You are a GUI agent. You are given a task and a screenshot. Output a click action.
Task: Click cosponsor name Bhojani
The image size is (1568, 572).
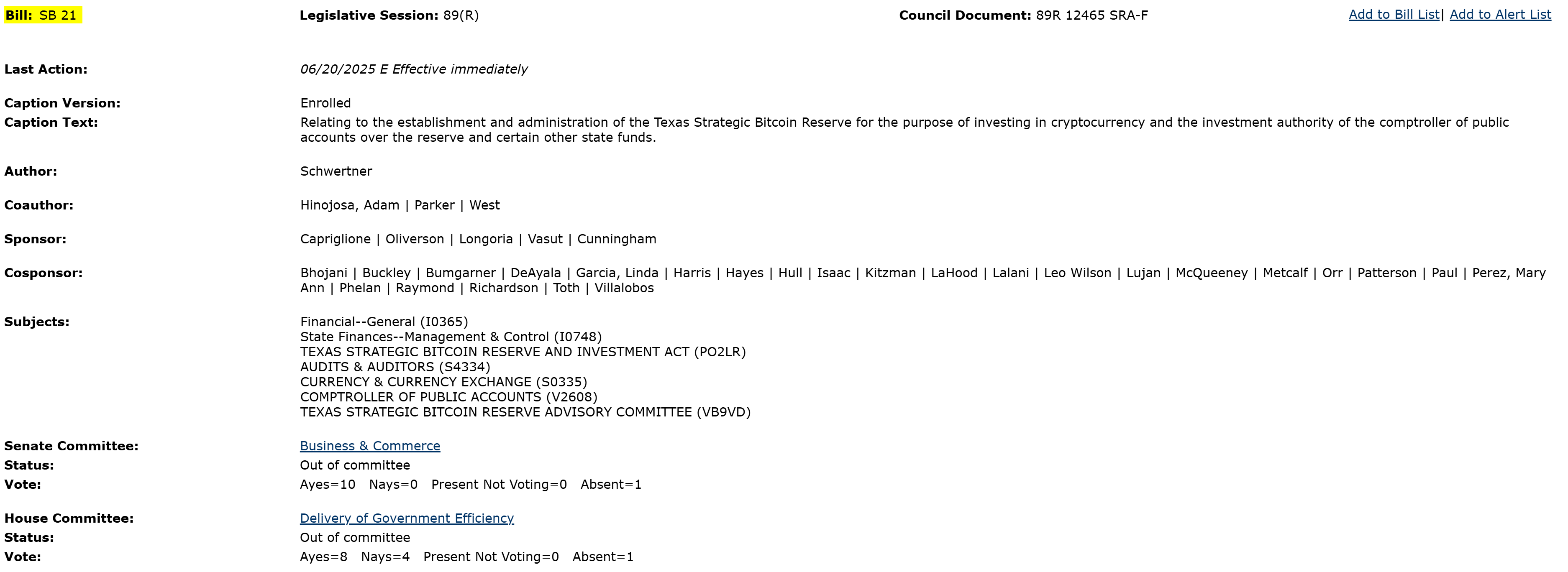point(324,273)
